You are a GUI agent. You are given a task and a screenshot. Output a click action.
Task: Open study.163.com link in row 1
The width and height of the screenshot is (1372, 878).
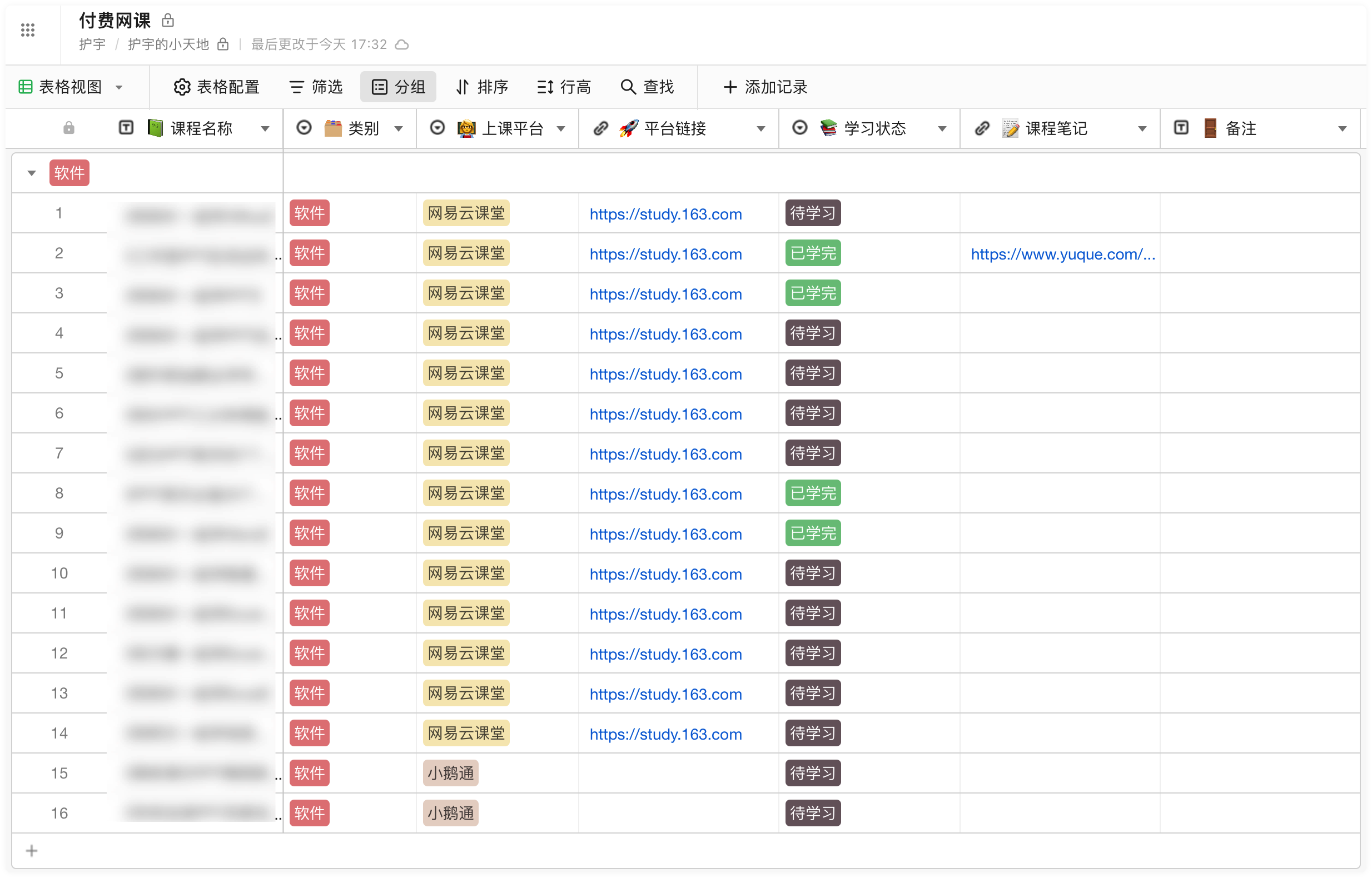pos(665,214)
